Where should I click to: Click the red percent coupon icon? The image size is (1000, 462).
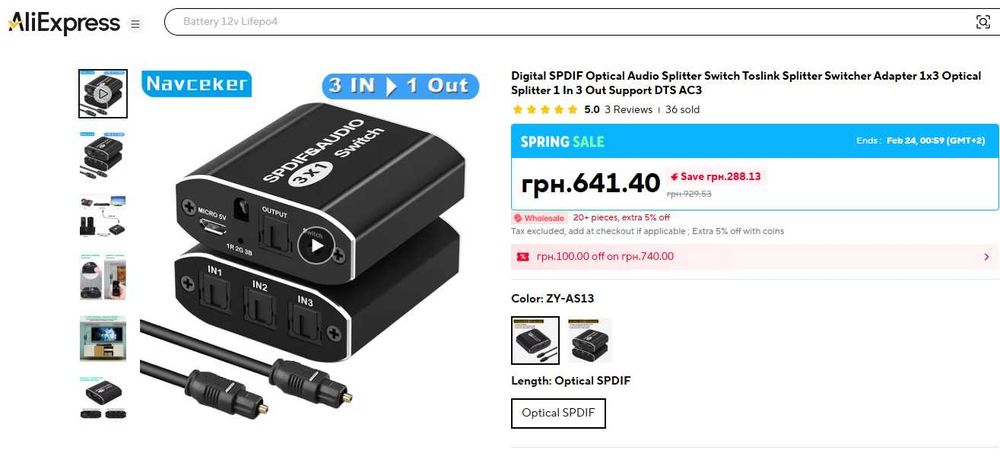click(x=523, y=257)
